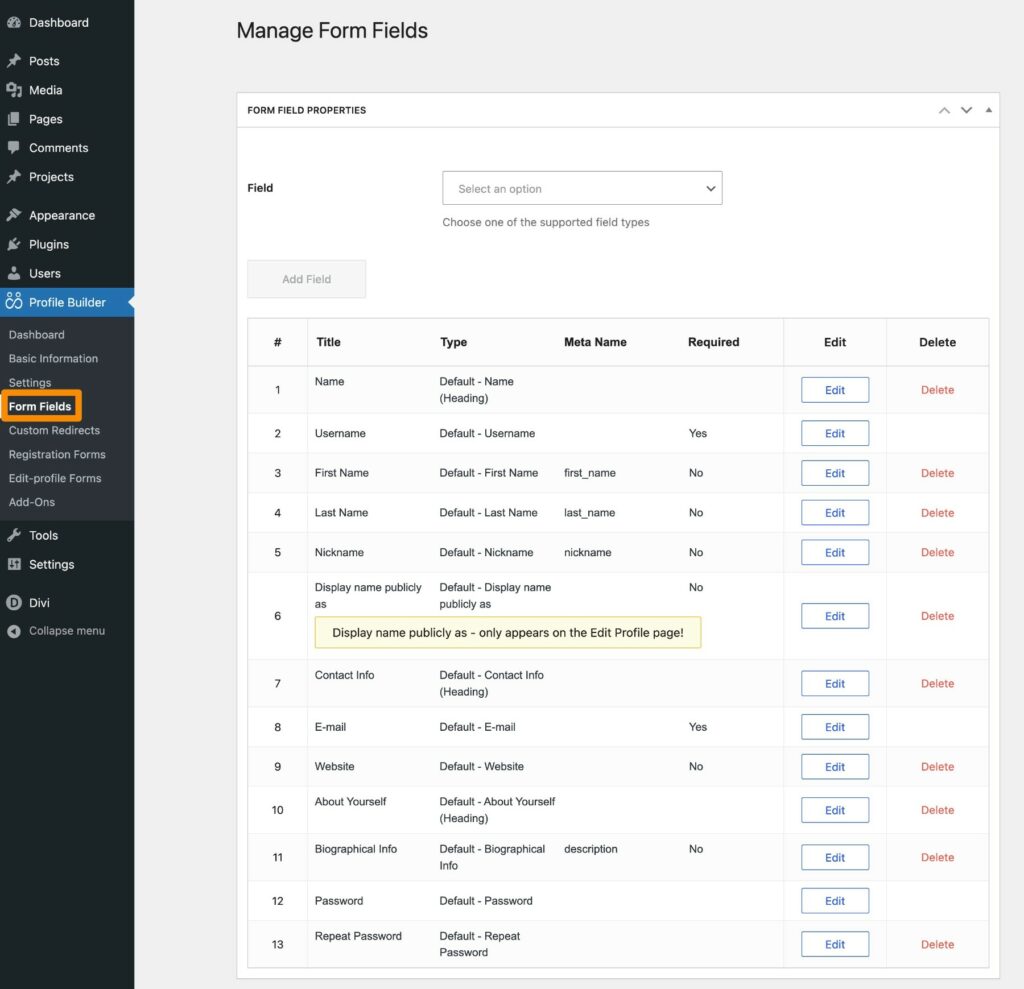Click the Dashboard gauge icon in sidebar
1024x989 pixels.
coord(14,22)
